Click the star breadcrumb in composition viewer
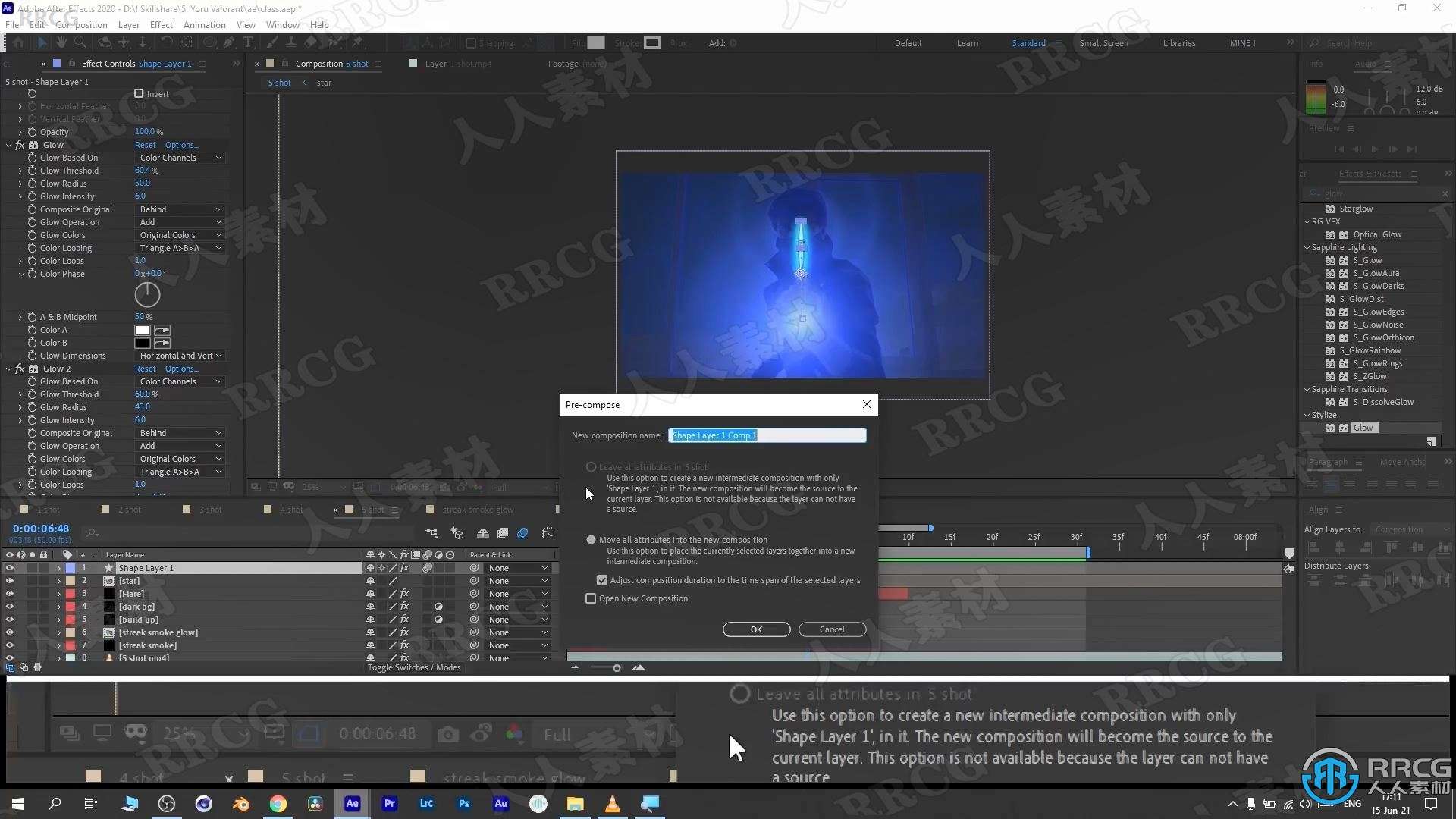 tap(324, 83)
